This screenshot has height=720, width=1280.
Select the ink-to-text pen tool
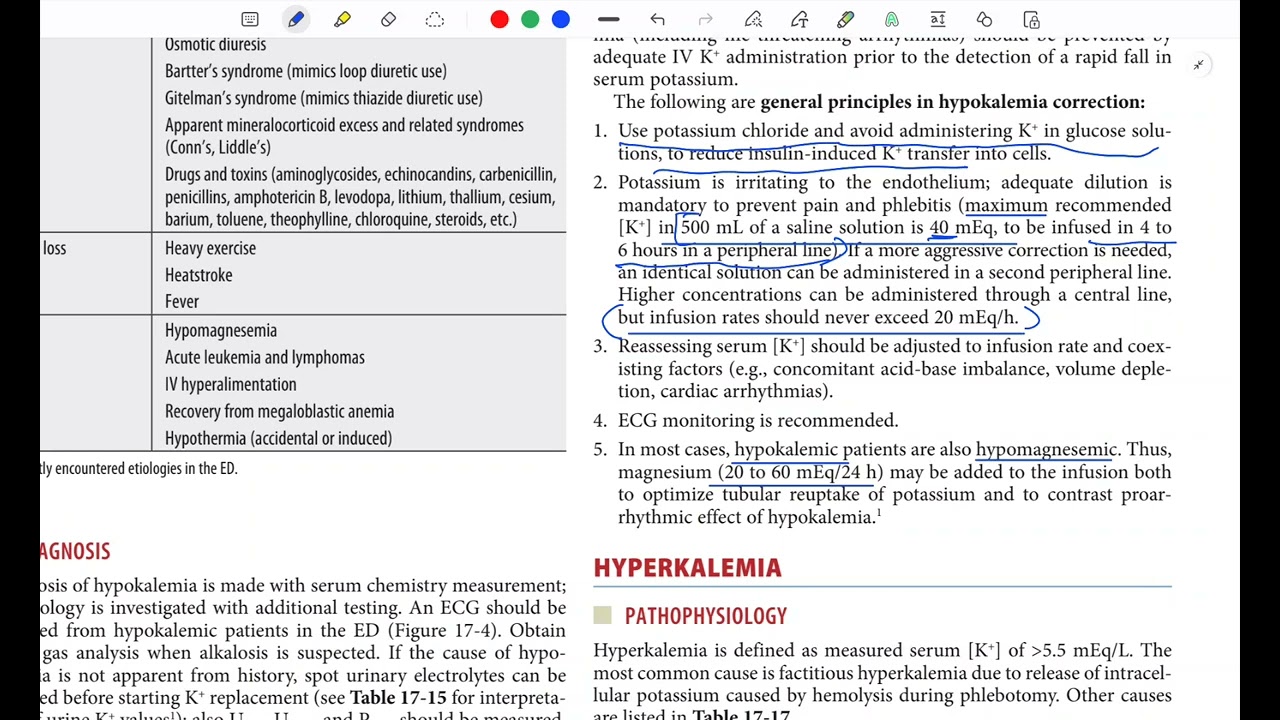tap(799, 19)
